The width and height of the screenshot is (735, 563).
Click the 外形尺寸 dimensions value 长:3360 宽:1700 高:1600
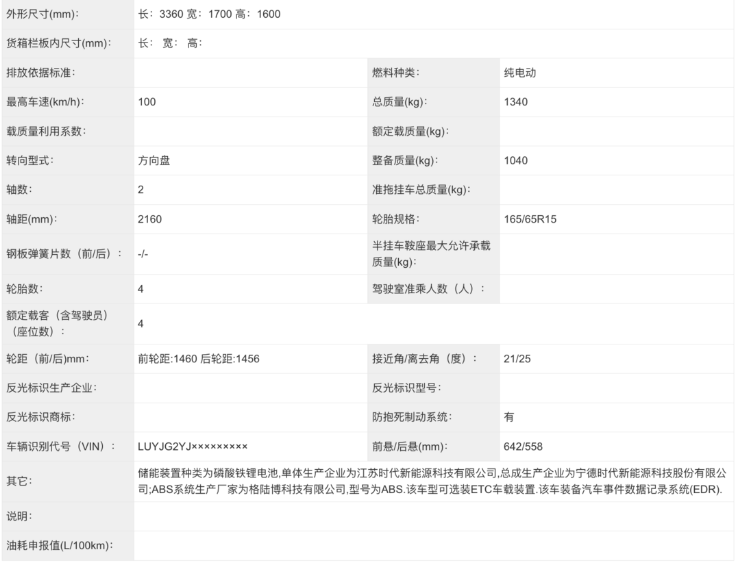point(209,14)
